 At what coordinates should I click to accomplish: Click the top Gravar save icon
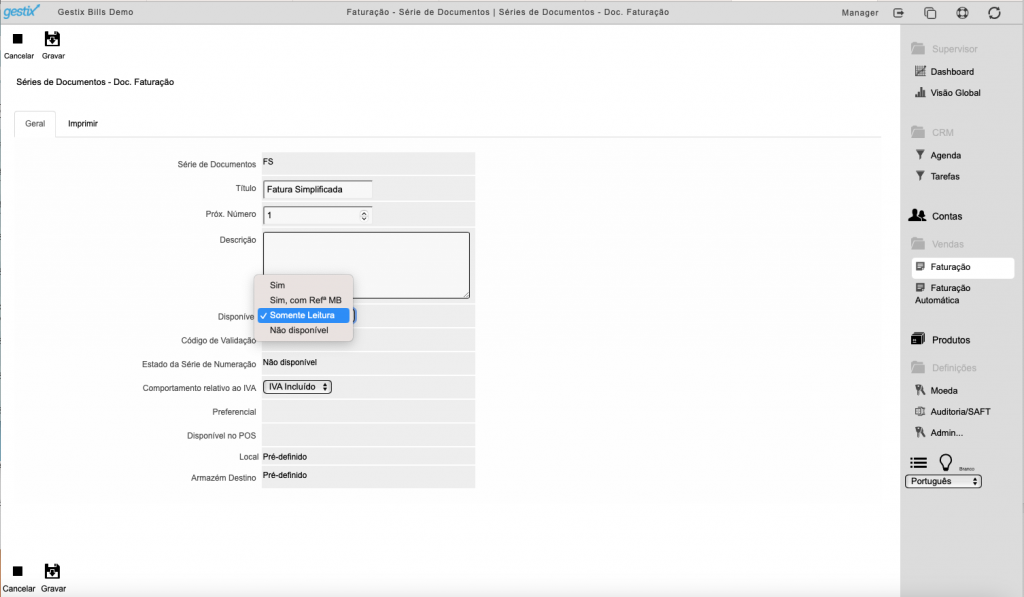click(x=52, y=39)
